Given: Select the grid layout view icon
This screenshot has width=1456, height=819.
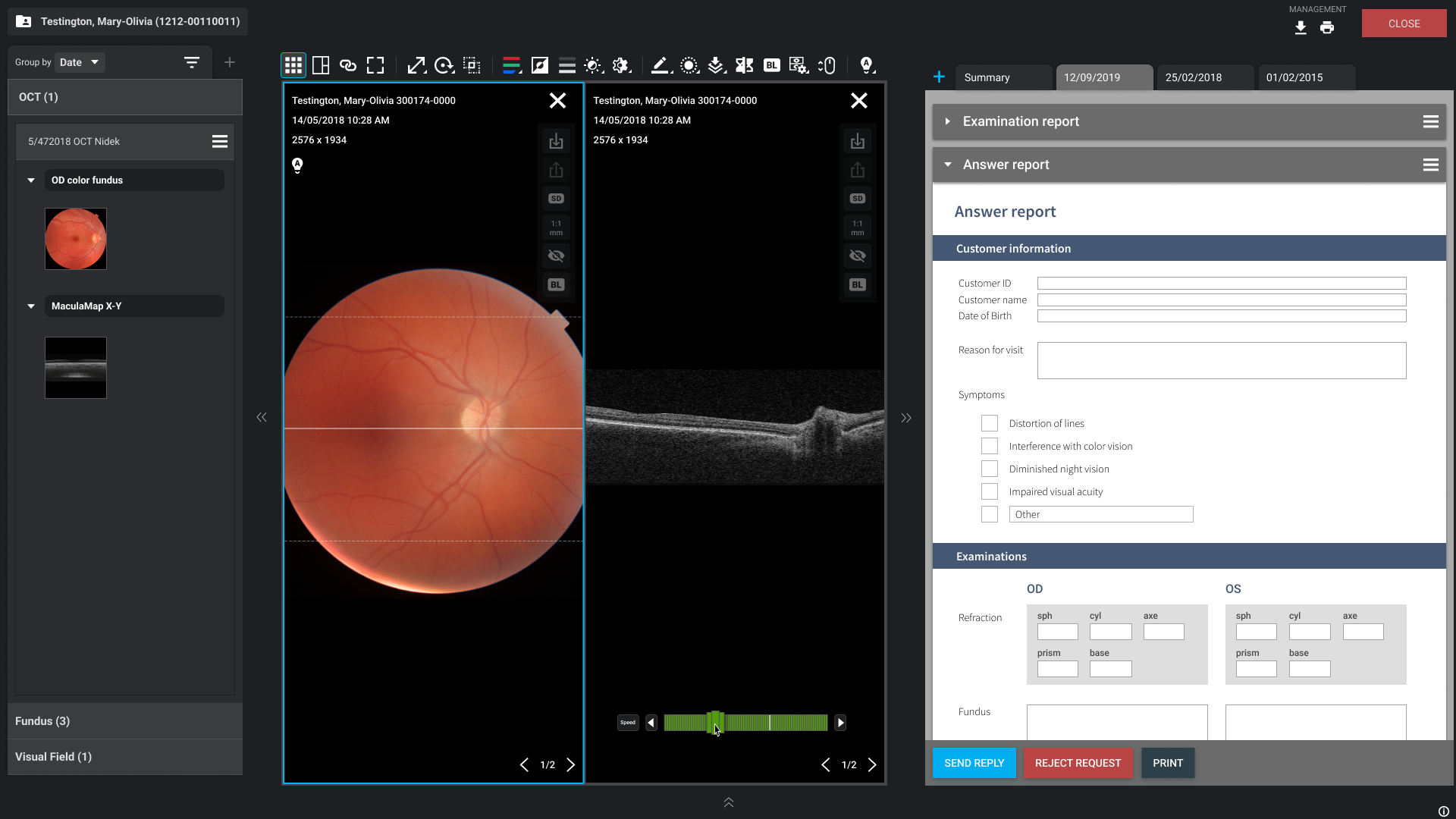Looking at the screenshot, I should (x=293, y=65).
